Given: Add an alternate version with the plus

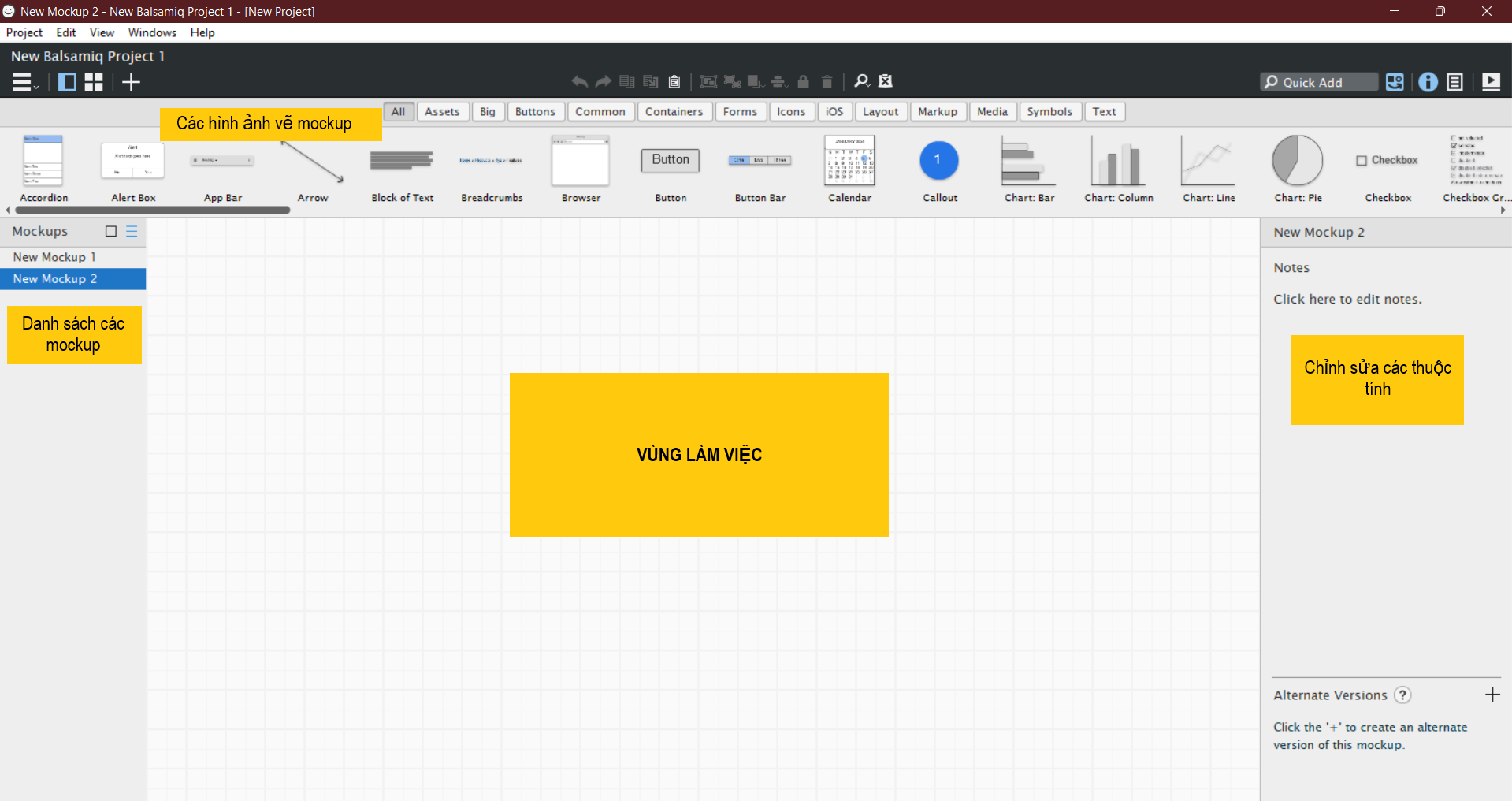Looking at the screenshot, I should click(1492, 695).
